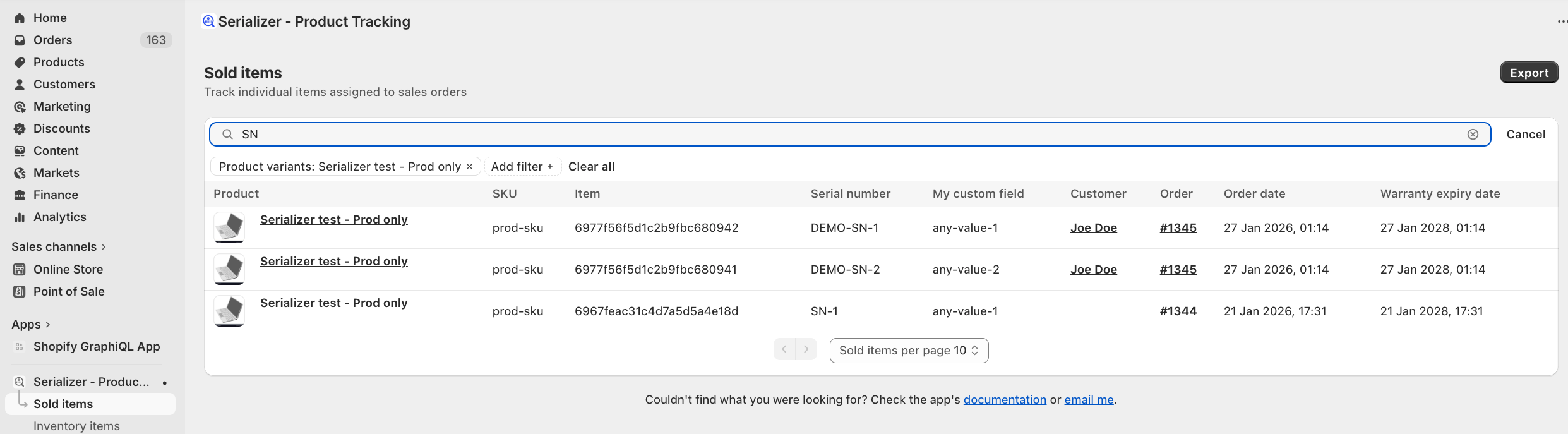
Task: Open Analytics via bar chart icon
Action: click(x=20, y=217)
